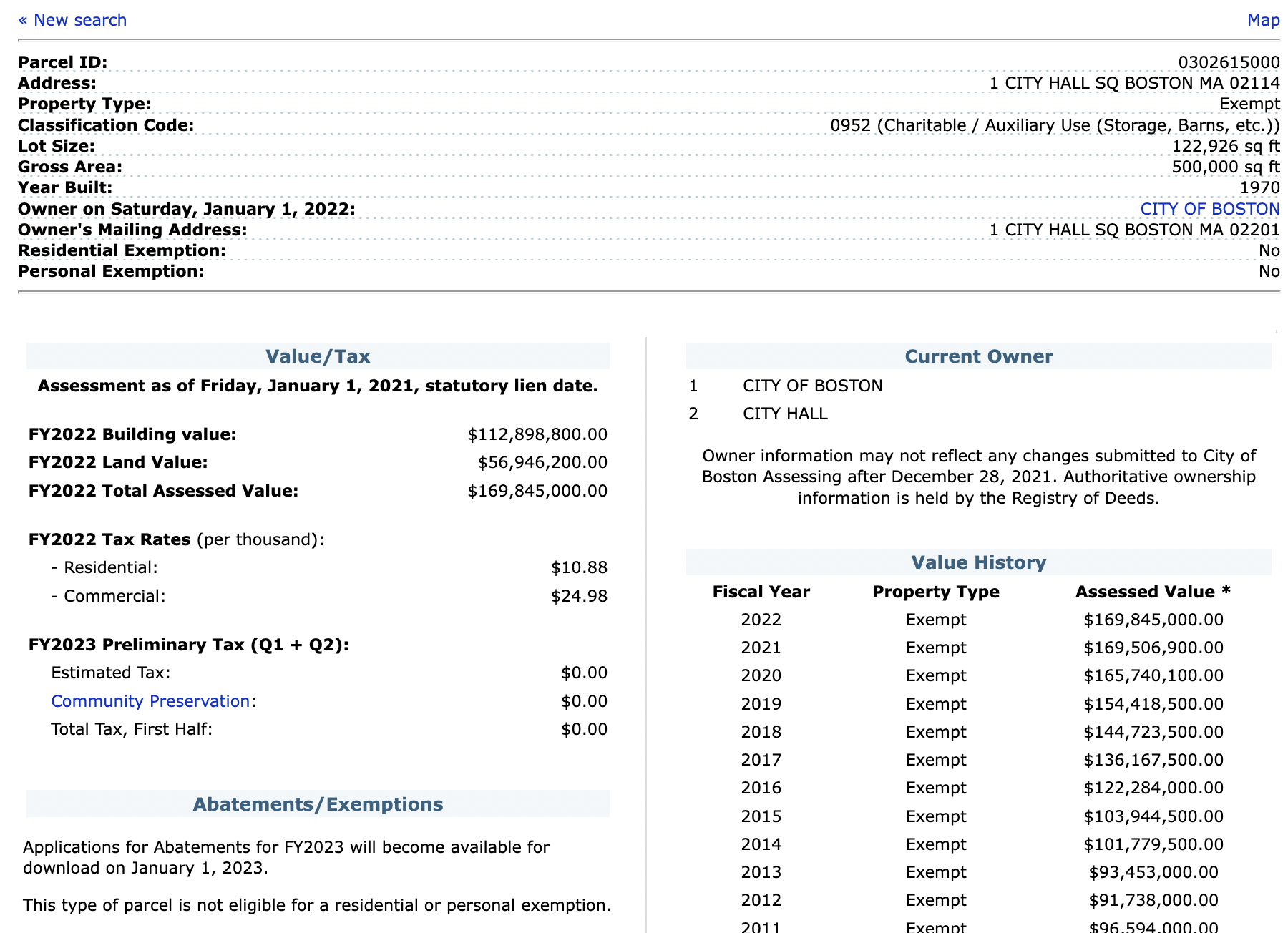
Task: Click fiscal year 2016 in Value History
Action: [761, 788]
